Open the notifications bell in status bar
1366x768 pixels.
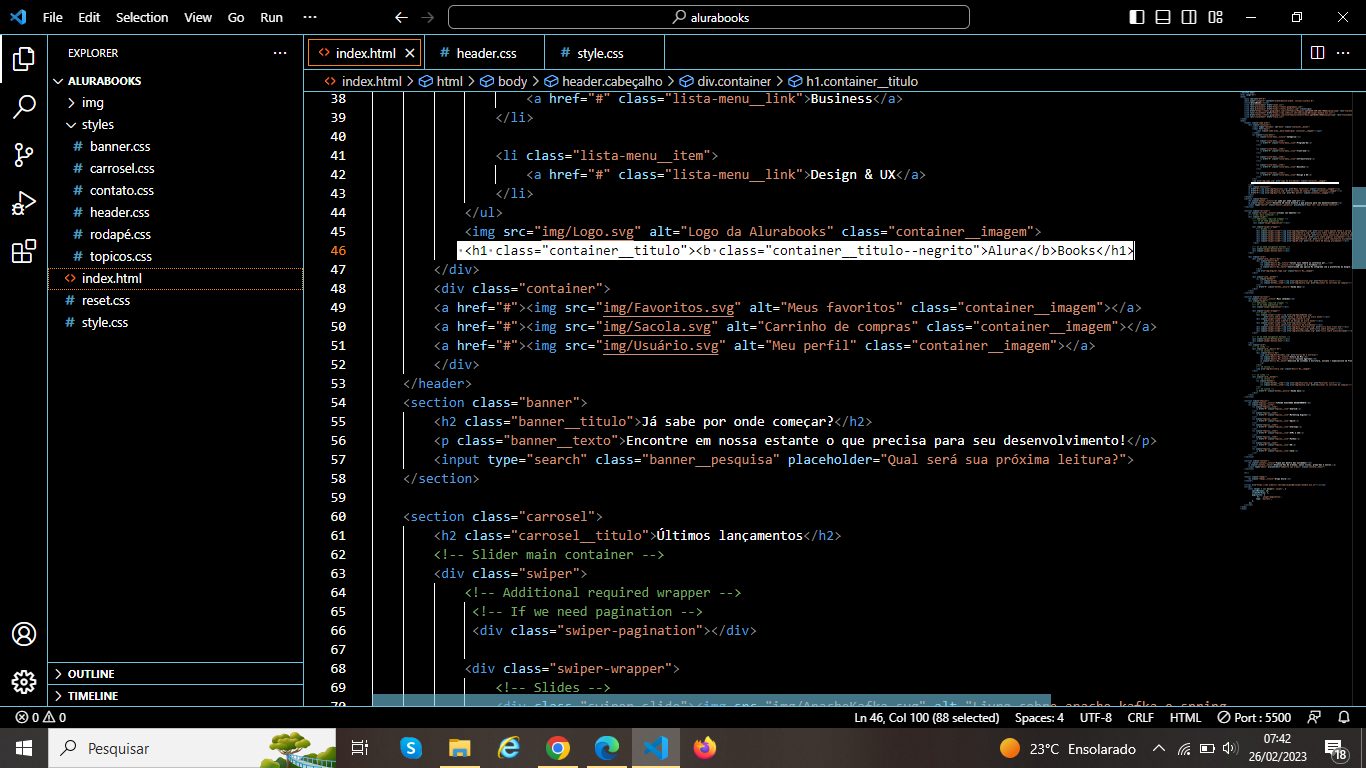pos(1343,718)
